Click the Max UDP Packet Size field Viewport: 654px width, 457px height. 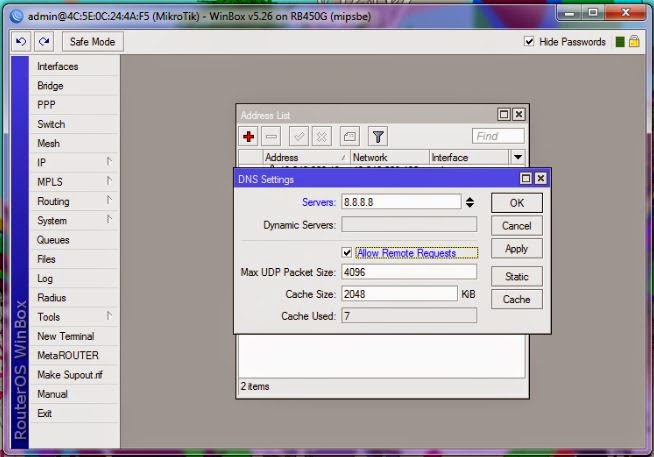click(409, 272)
